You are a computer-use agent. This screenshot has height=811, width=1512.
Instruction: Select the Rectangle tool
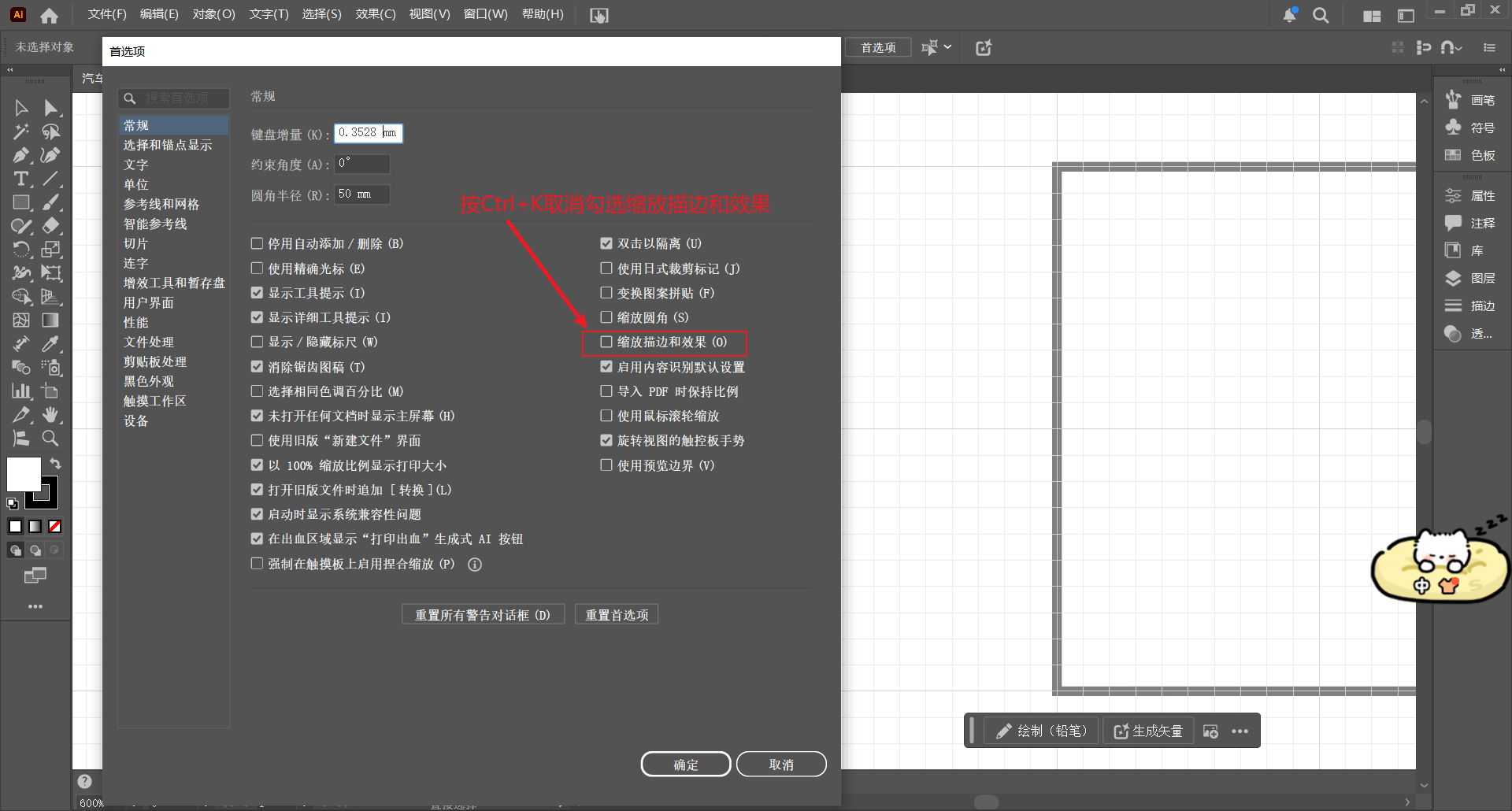pos(21,202)
